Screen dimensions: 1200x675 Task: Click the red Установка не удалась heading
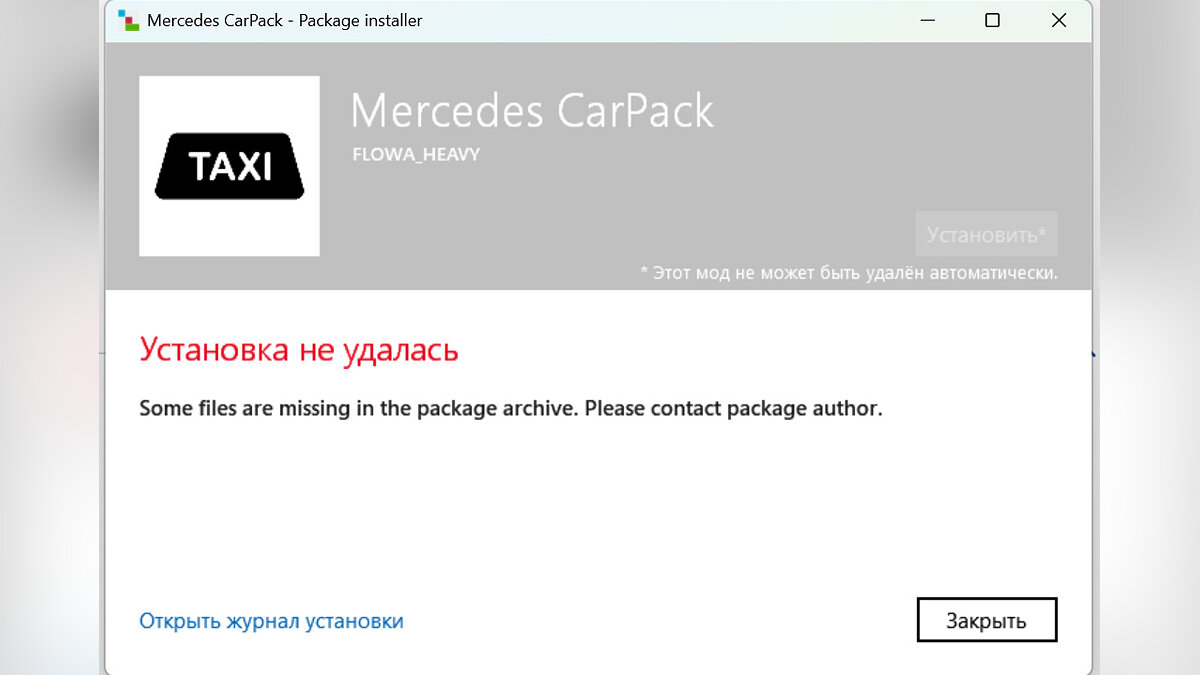(299, 349)
